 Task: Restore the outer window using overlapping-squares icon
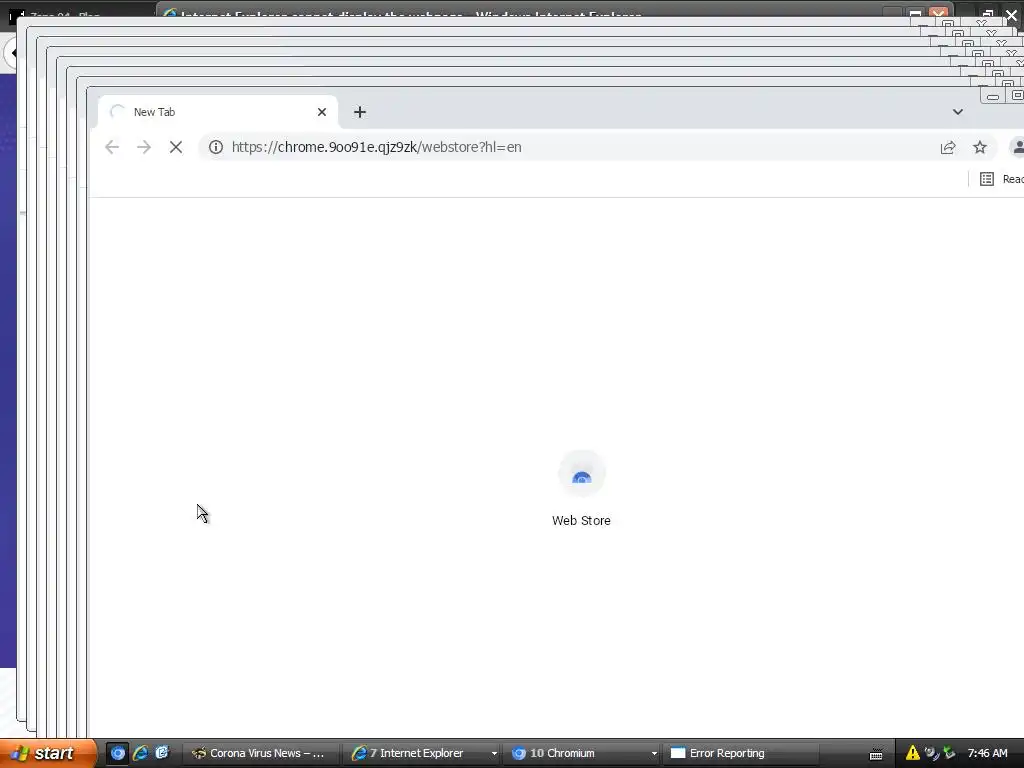[987, 14]
